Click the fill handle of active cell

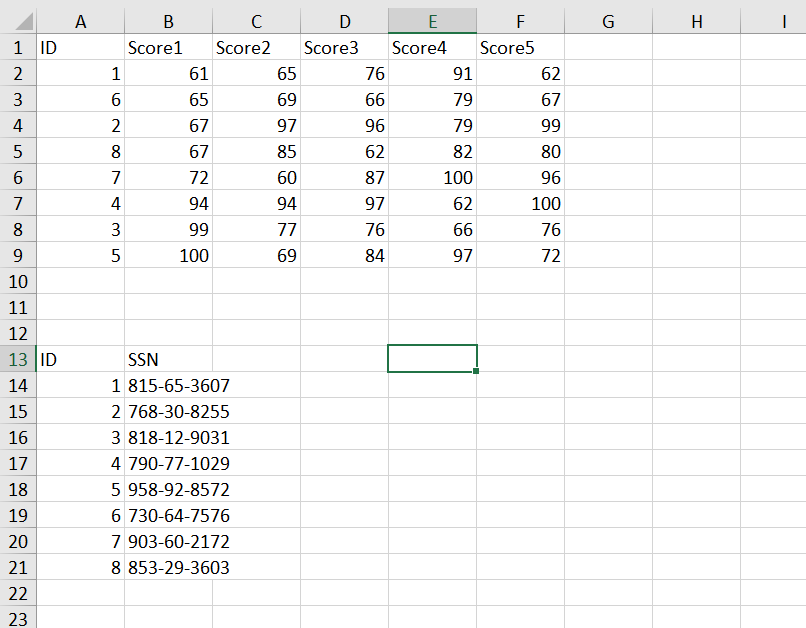[x=476, y=371]
